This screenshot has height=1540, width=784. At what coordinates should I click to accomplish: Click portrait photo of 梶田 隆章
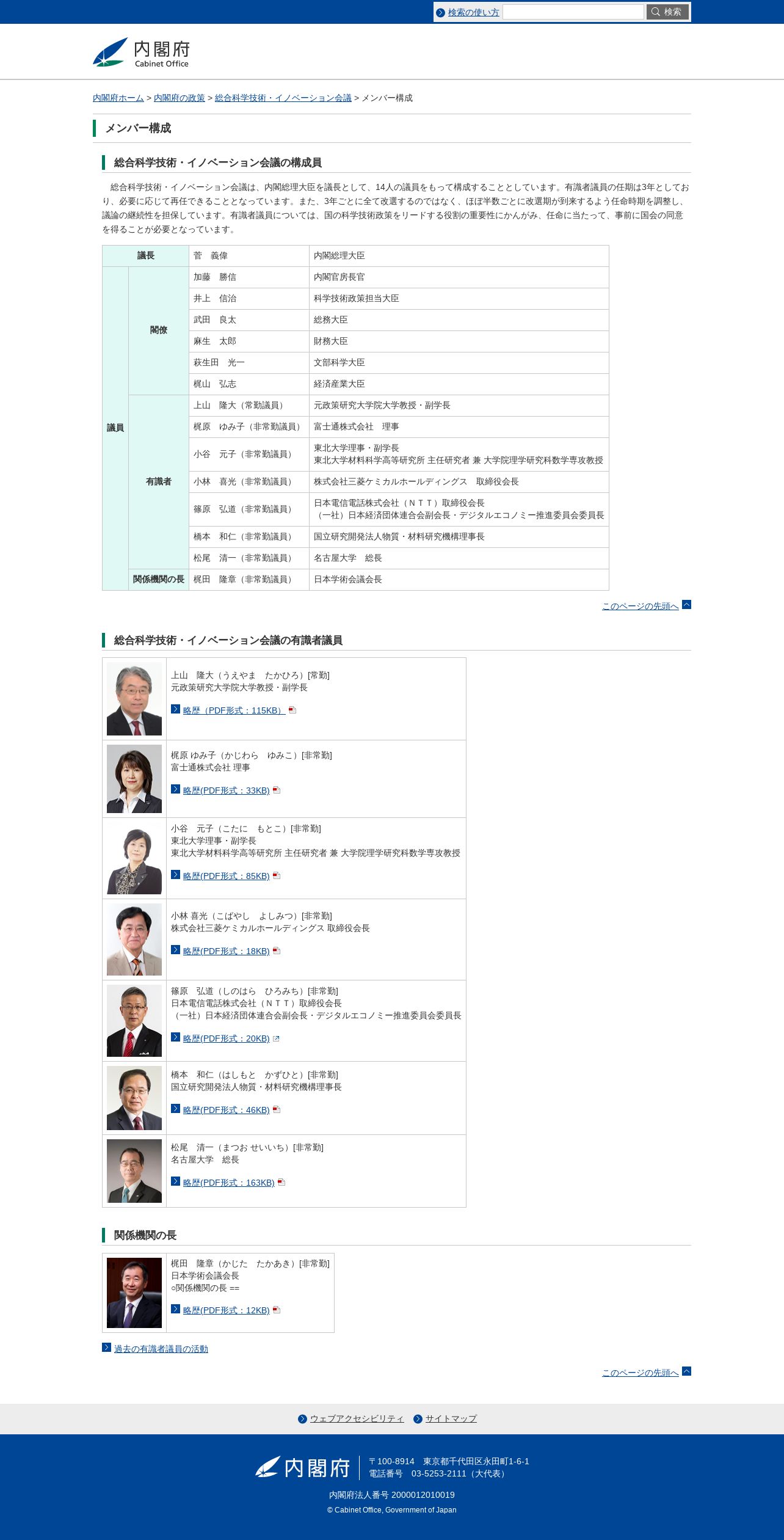tap(134, 1293)
